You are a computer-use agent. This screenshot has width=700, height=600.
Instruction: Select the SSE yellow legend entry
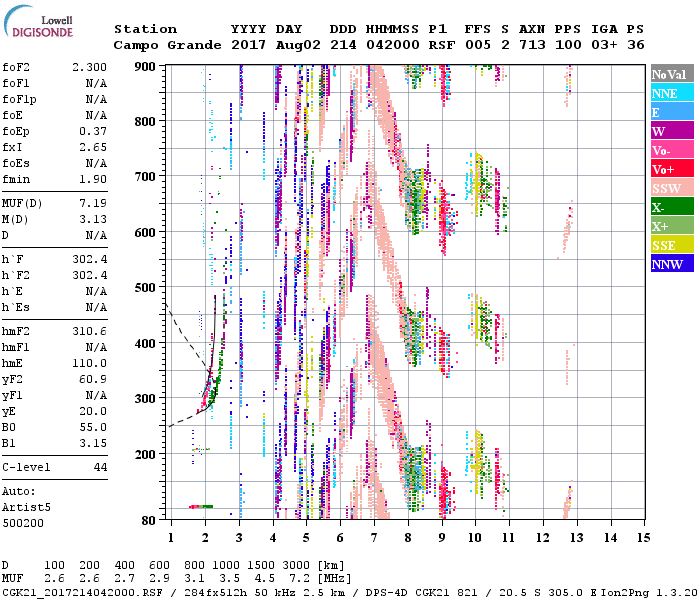[668, 246]
